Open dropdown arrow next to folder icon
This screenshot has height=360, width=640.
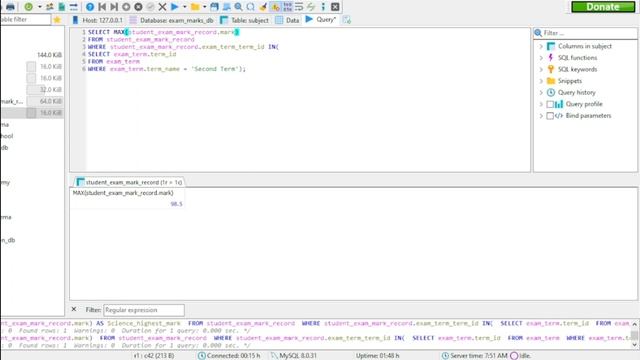[x=204, y=7]
